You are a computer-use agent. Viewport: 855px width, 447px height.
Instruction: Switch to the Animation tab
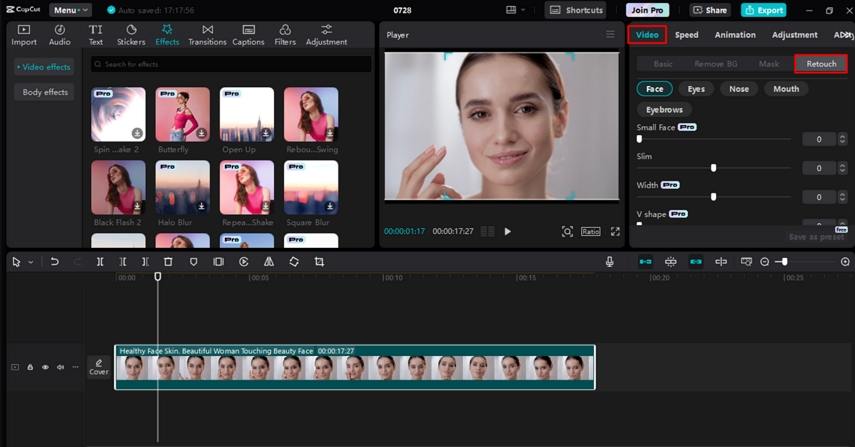pyautogui.click(x=735, y=34)
